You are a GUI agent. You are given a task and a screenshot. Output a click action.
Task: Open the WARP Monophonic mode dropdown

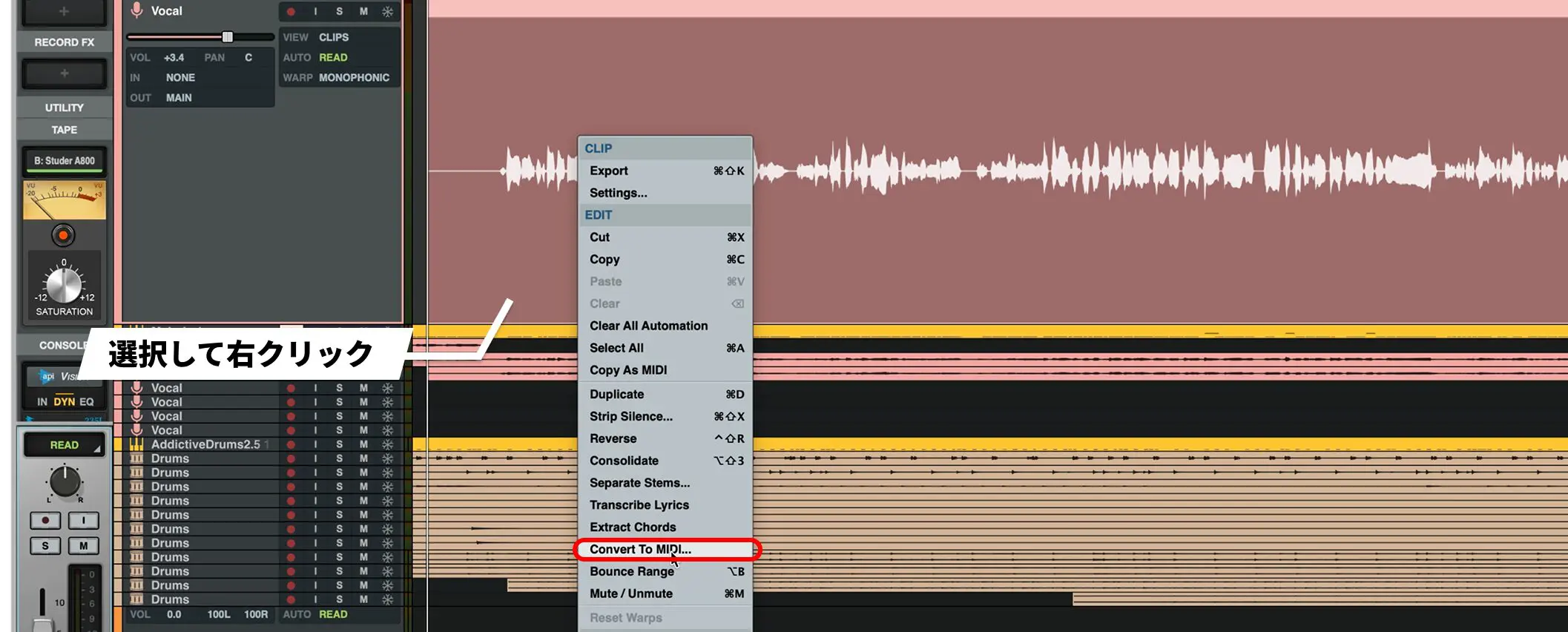tap(354, 77)
